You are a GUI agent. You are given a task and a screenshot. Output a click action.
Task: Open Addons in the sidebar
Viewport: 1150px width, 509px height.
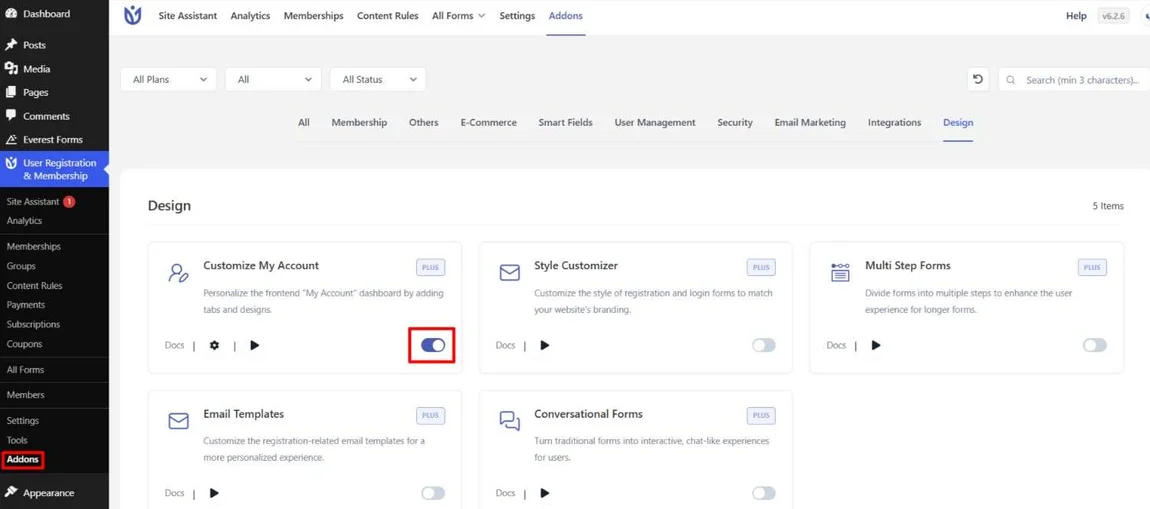click(23, 460)
